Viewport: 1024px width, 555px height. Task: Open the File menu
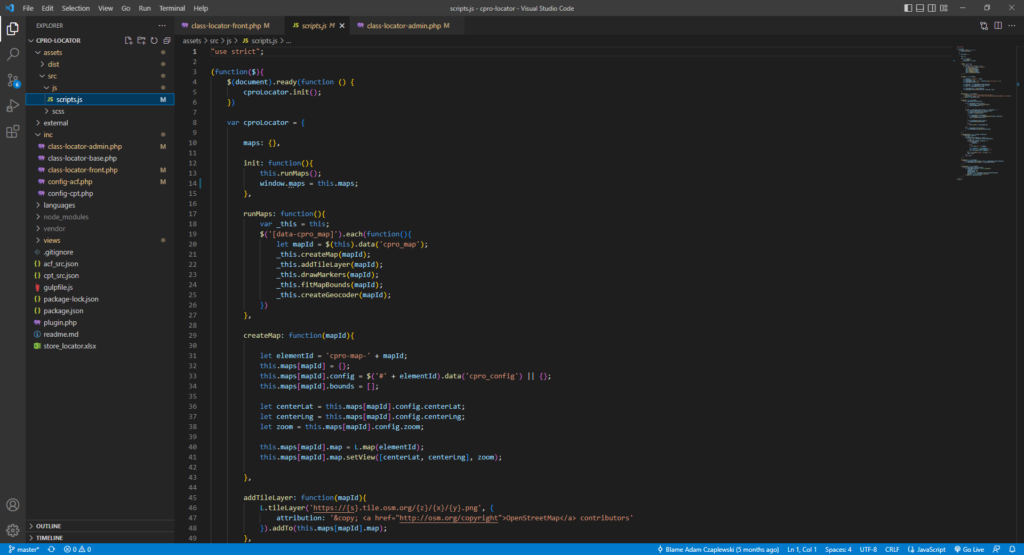(x=27, y=8)
